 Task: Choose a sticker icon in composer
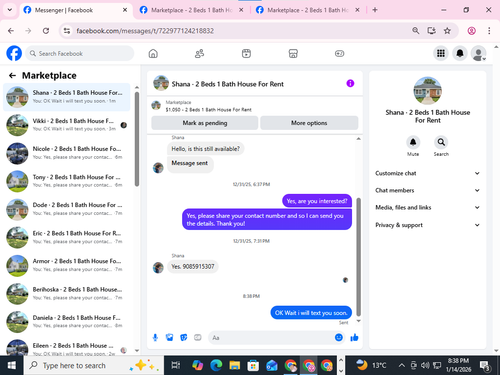tap(184, 338)
